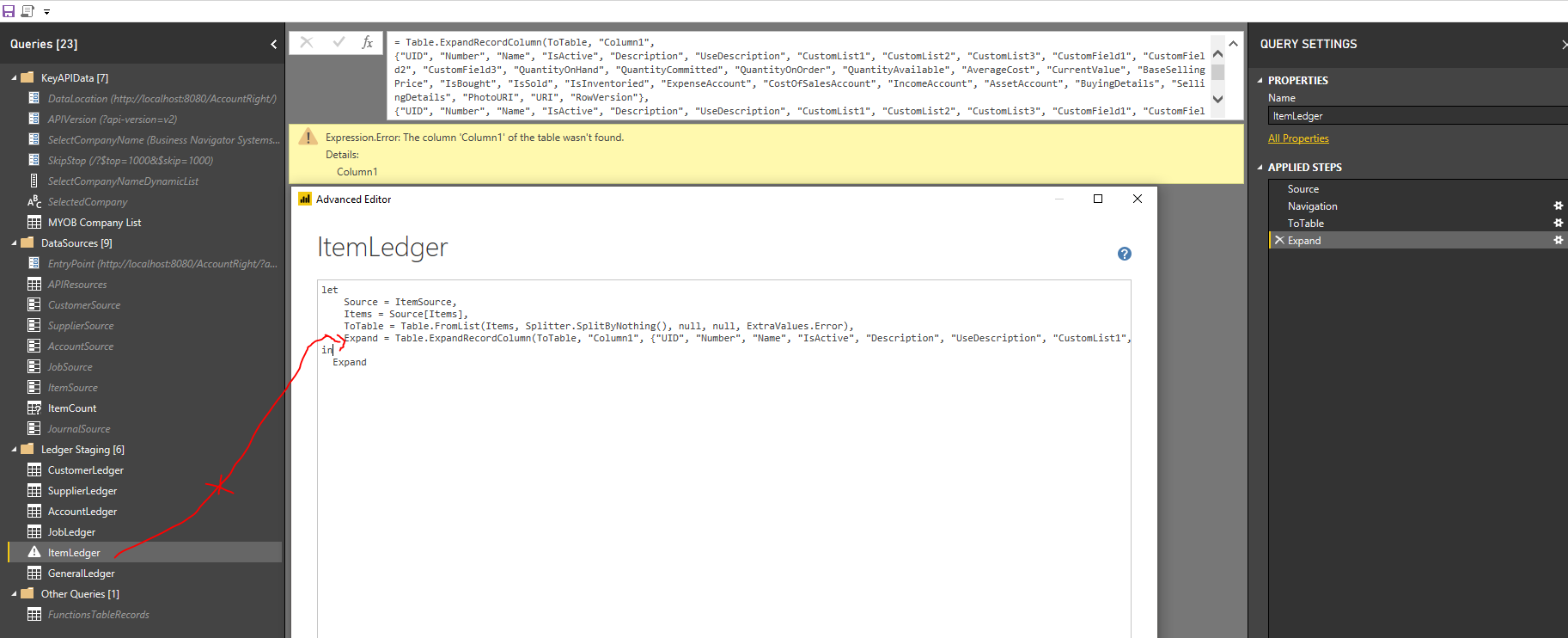
Task: Click the ItemSource query icon
Action: coord(34,387)
